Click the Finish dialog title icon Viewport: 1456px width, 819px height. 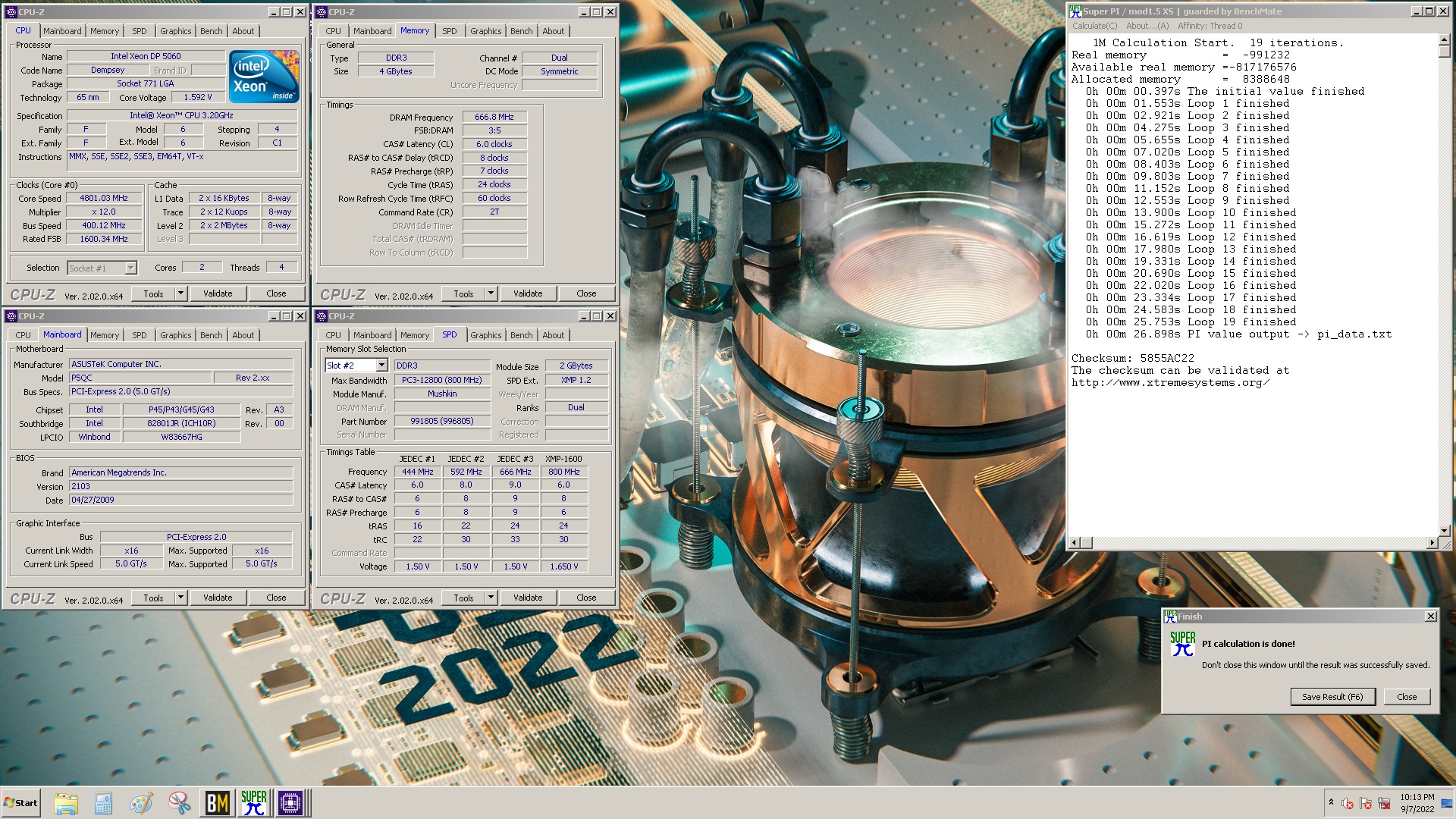(1170, 617)
